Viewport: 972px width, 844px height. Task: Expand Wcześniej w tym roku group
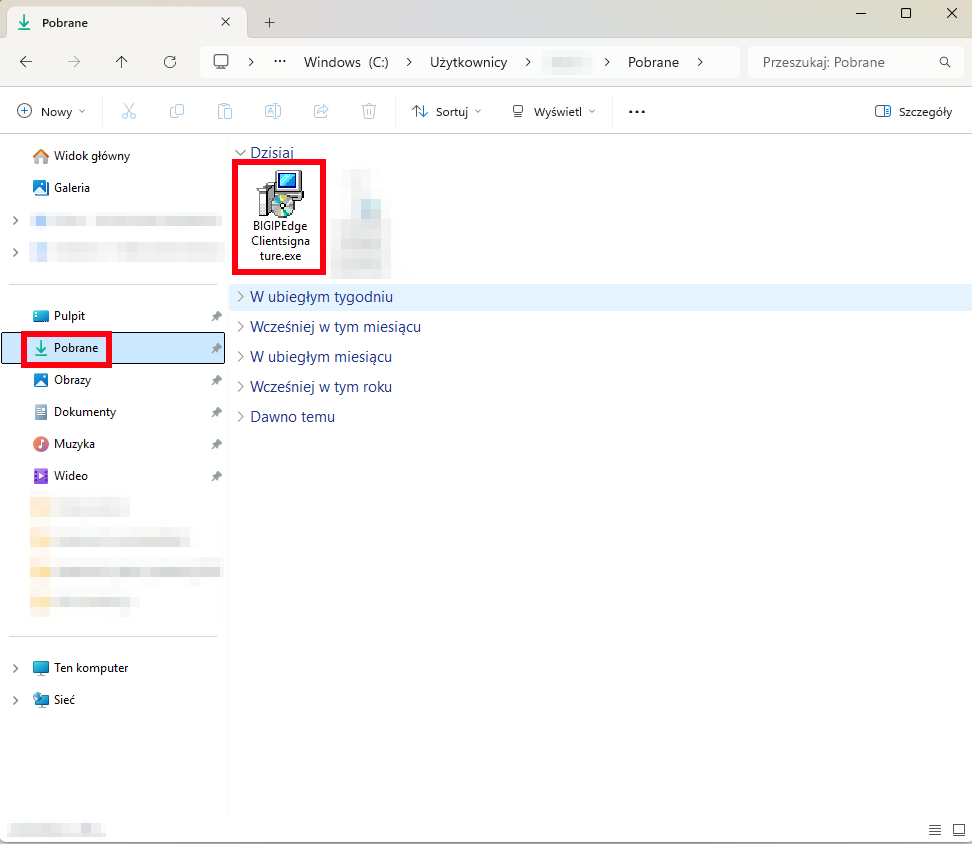(241, 387)
